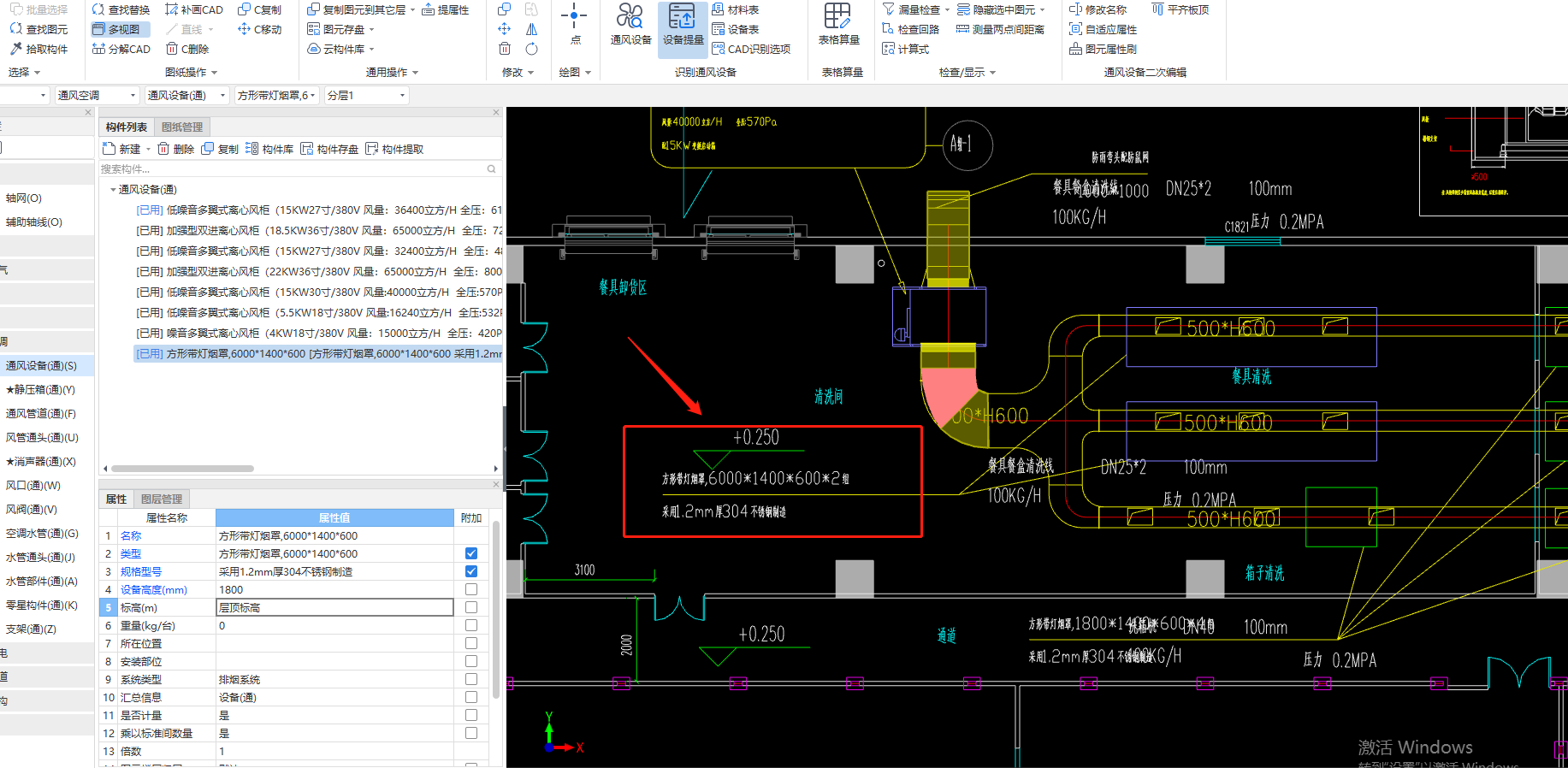The image size is (1568, 768).
Task: Check 附加 checkbox for 汇总信息 row
Action: [x=471, y=697]
